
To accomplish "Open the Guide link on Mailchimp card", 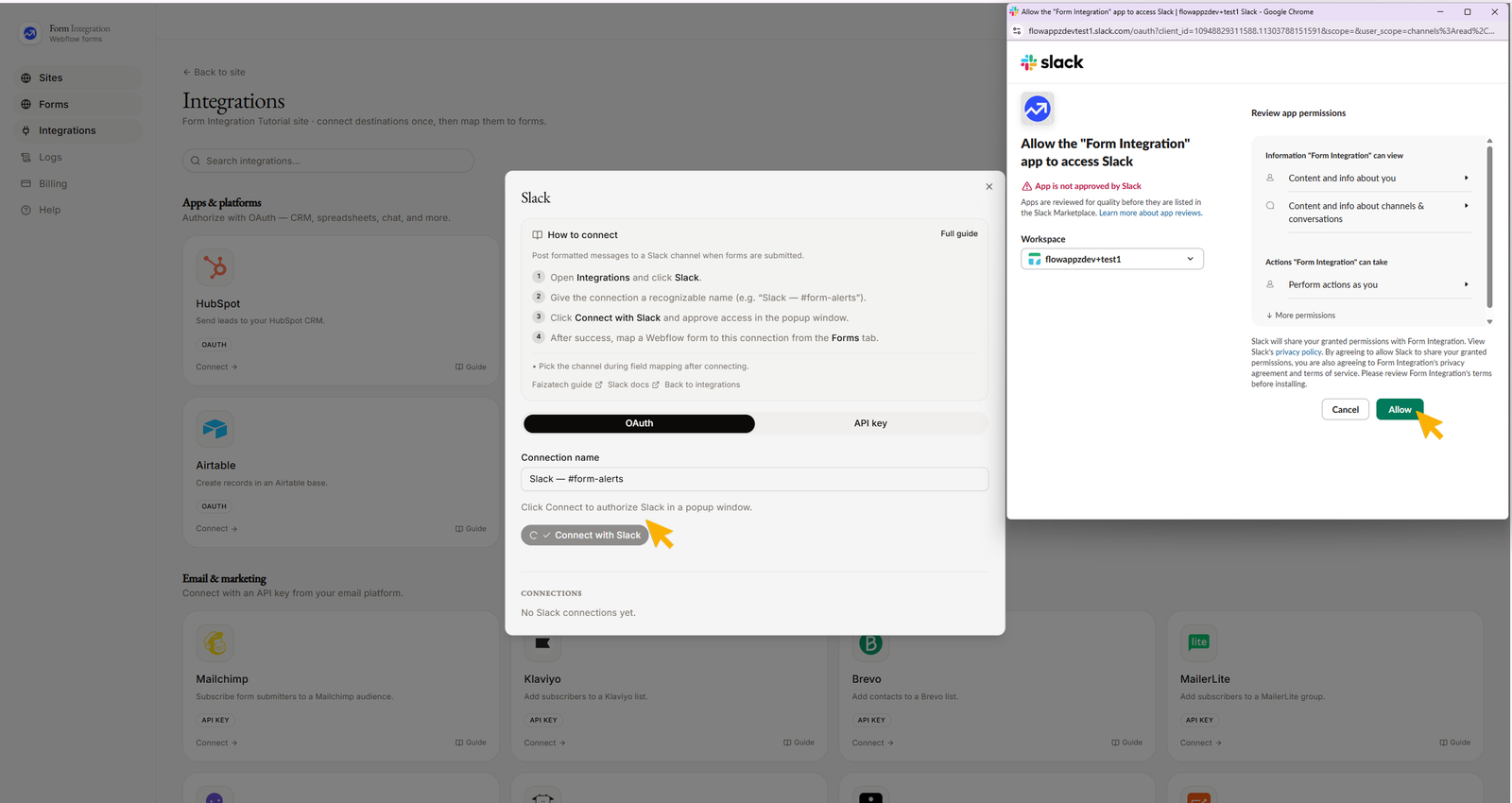I will 471,743.
